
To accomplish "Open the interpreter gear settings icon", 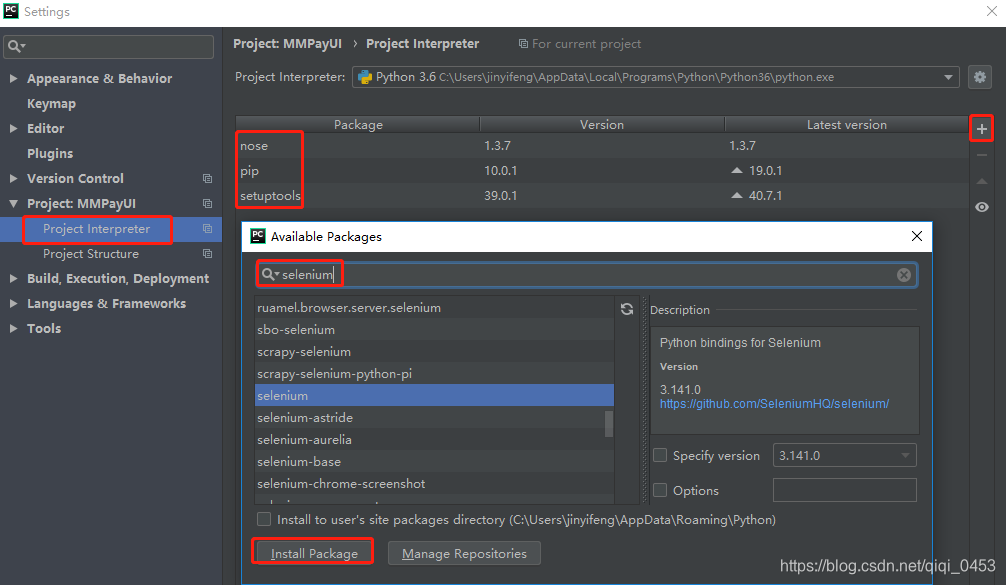I will click(980, 77).
